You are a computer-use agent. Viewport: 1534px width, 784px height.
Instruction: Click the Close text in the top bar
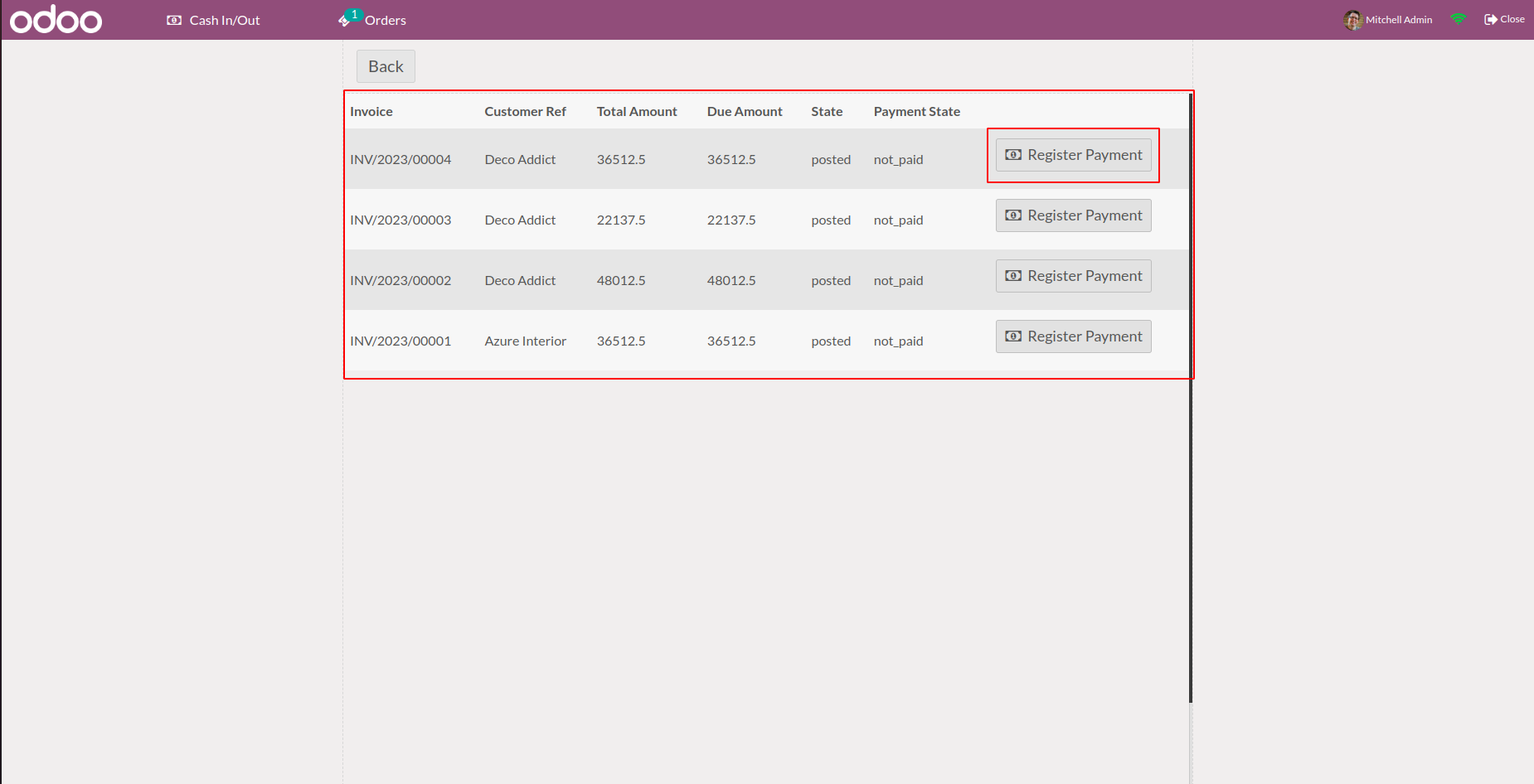point(1512,19)
